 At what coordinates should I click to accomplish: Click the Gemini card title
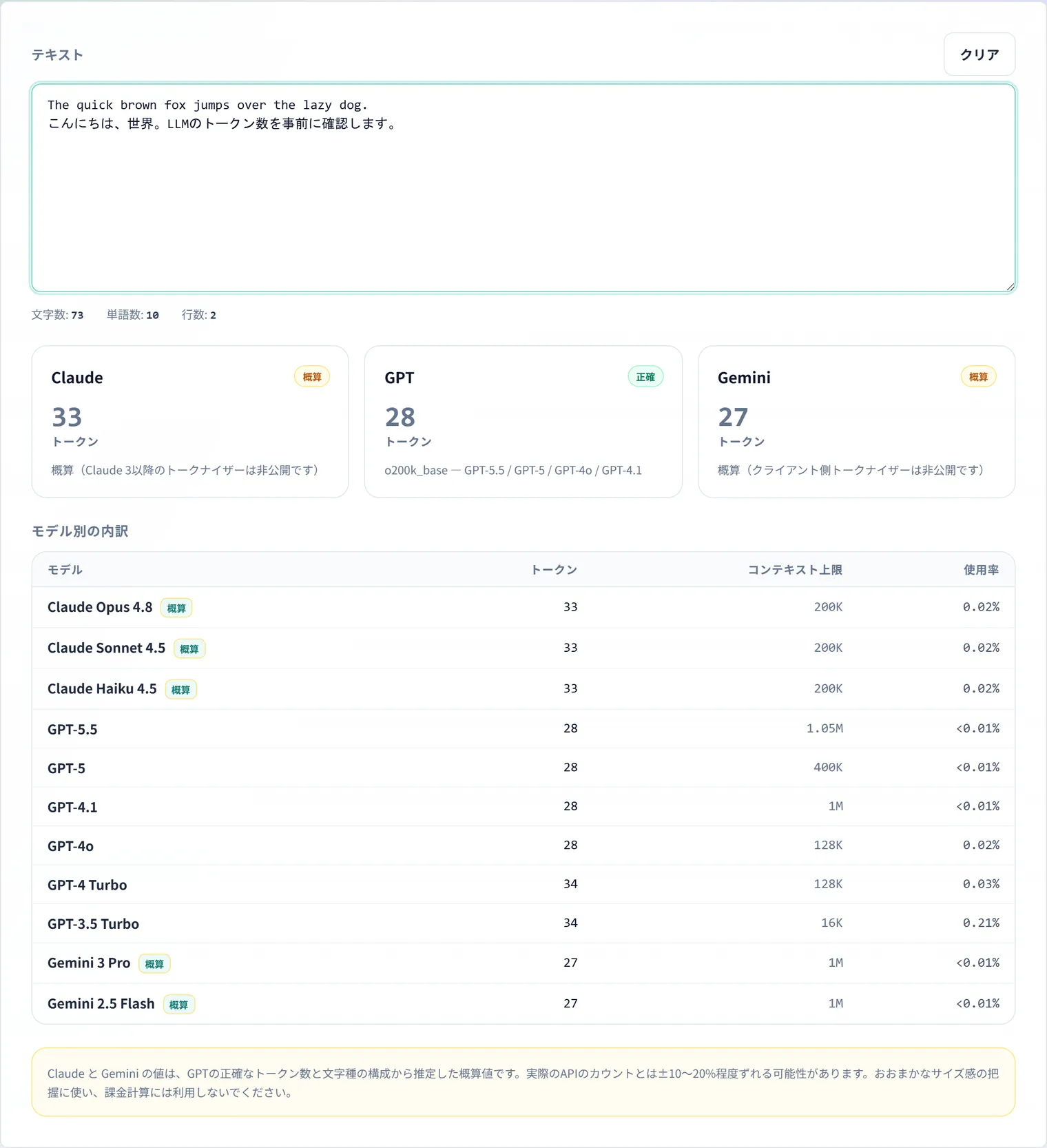tap(744, 378)
